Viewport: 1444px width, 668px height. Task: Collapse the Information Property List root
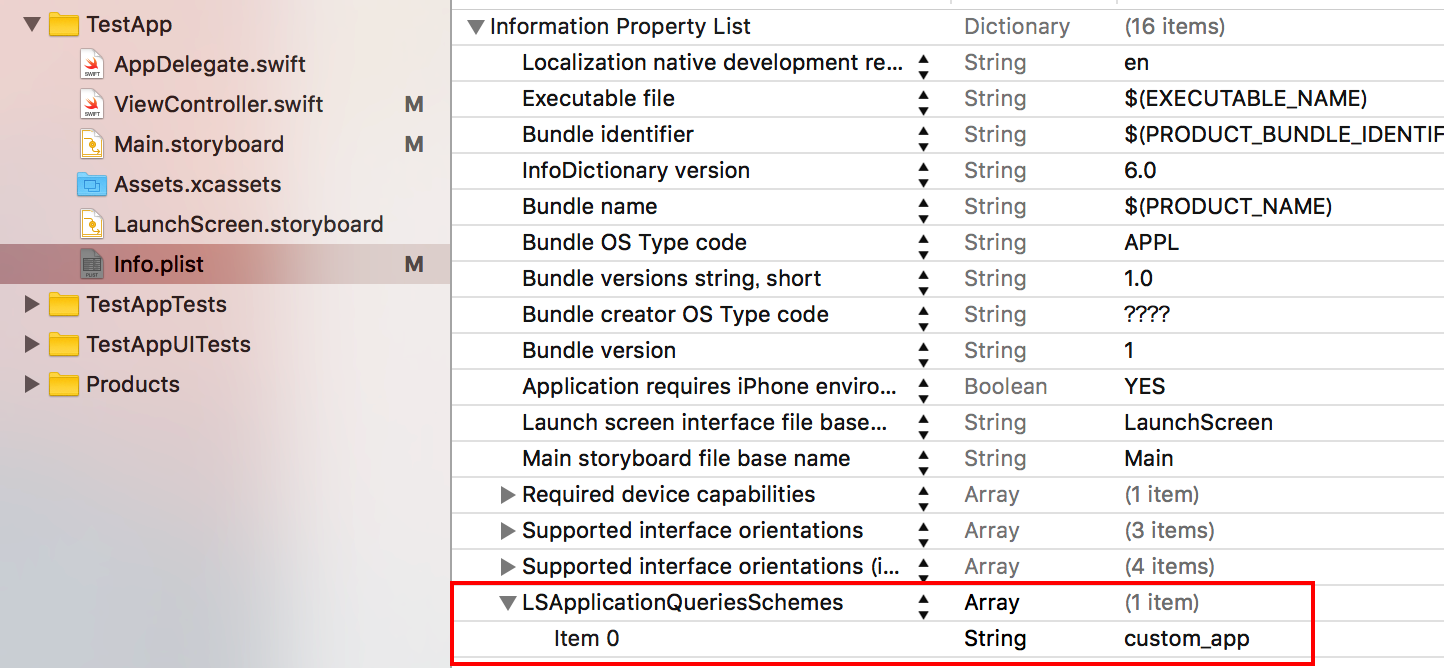pos(475,27)
